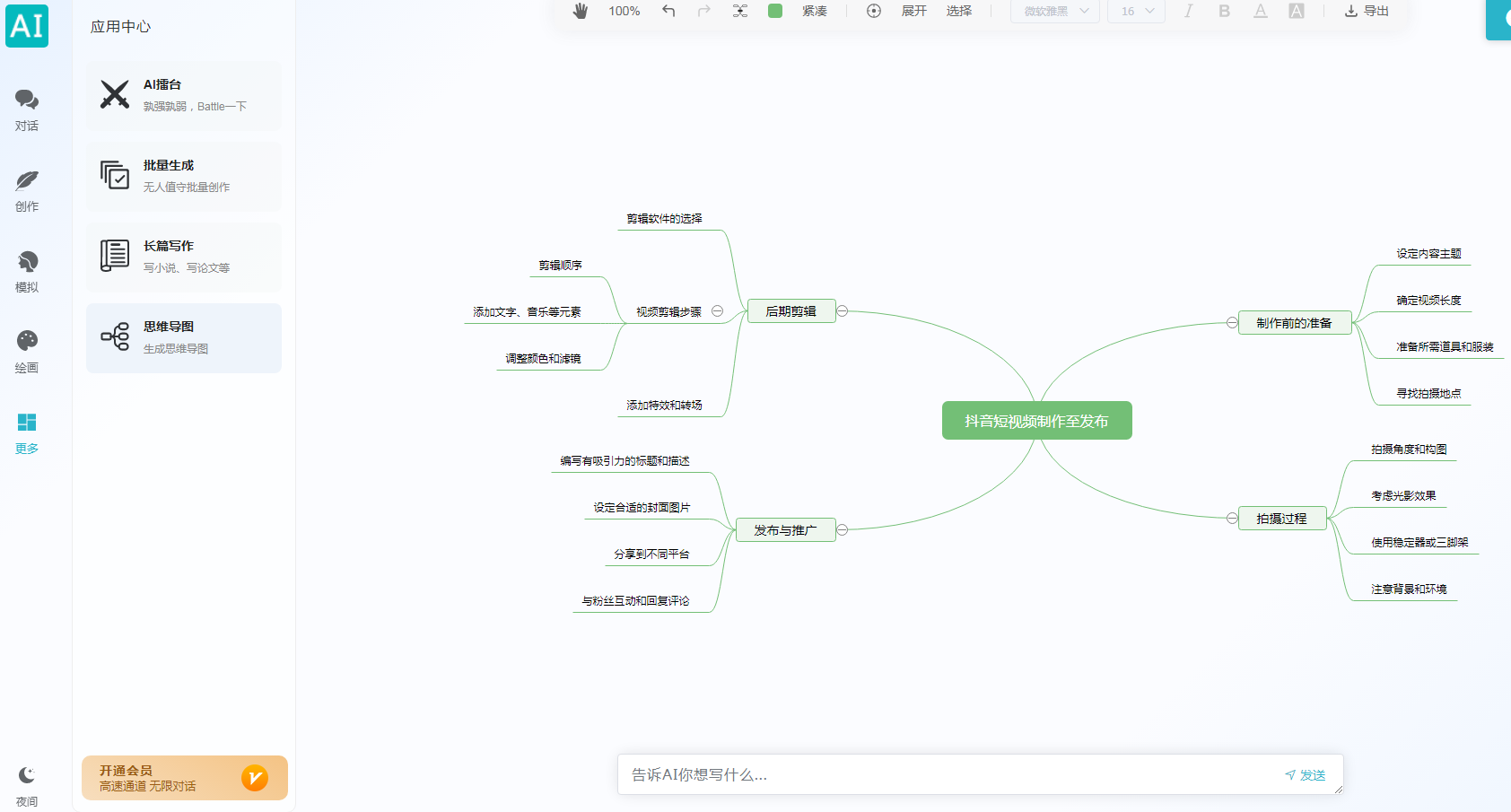Open the 长篇写作 app card
The height and width of the screenshot is (812, 1511).
pos(184,258)
